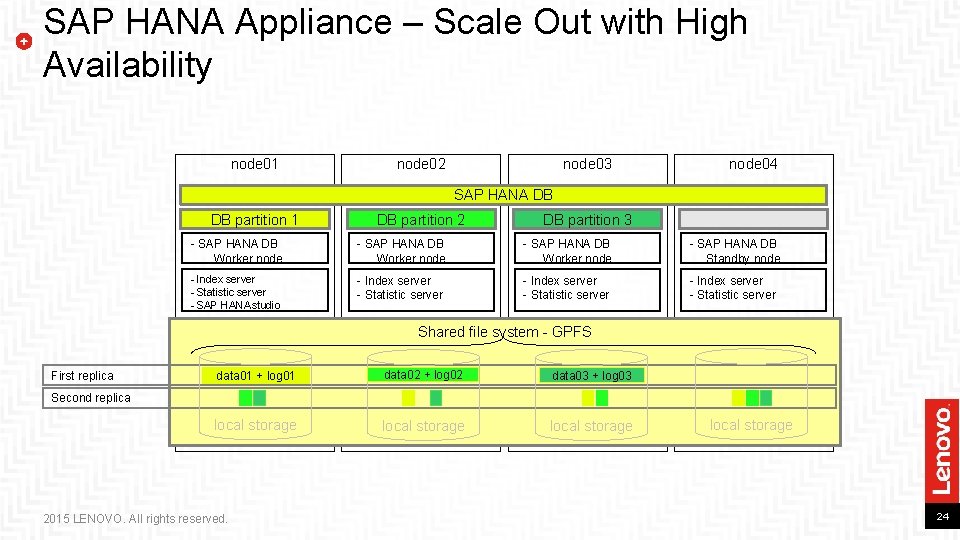Screen dimensions: 960x540
Task: Click the slide number 24
Action: point(942,517)
